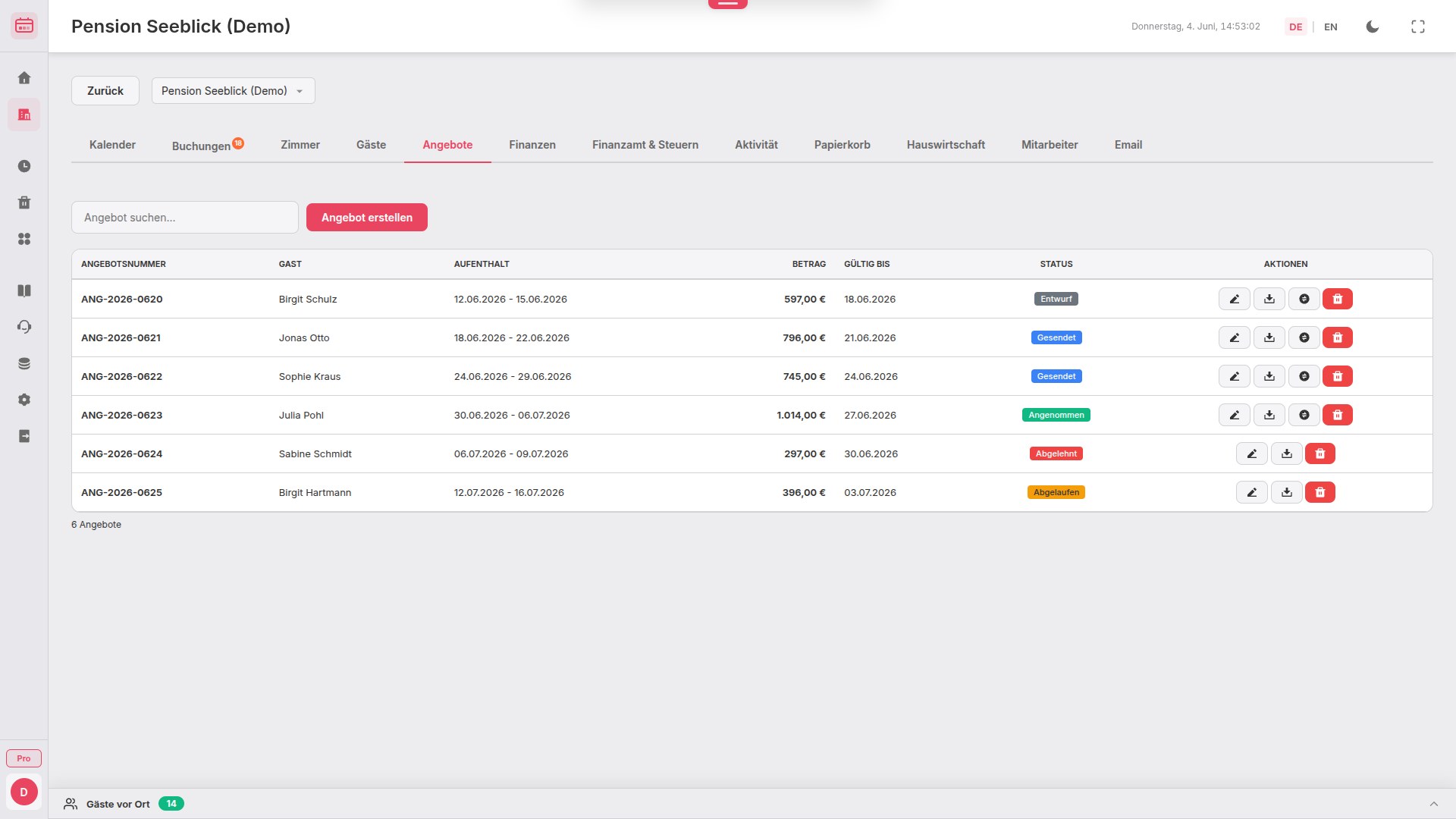
Task: Click the calendar app logo icon
Action: coord(24,26)
